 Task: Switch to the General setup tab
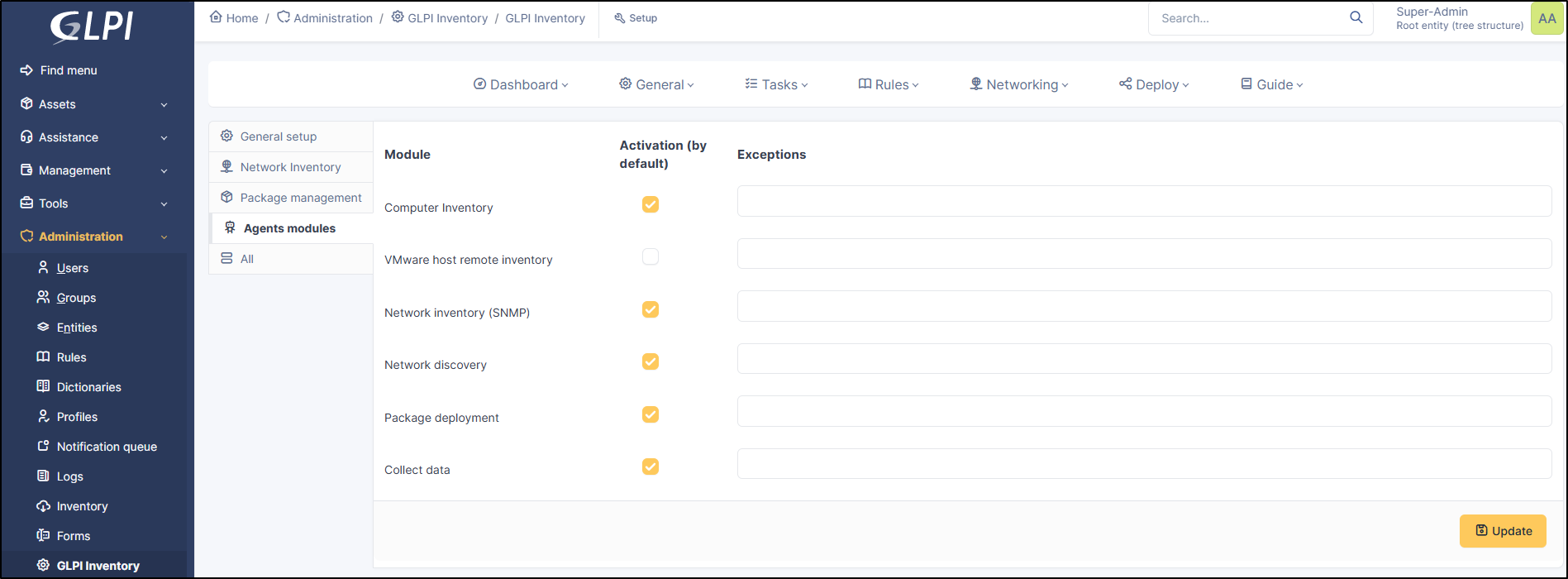click(279, 136)
